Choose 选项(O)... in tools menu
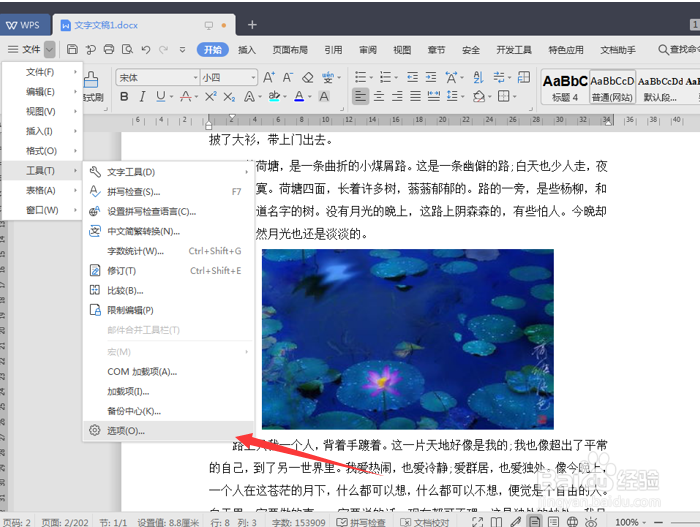700x527 pixels. pos(168,431)
